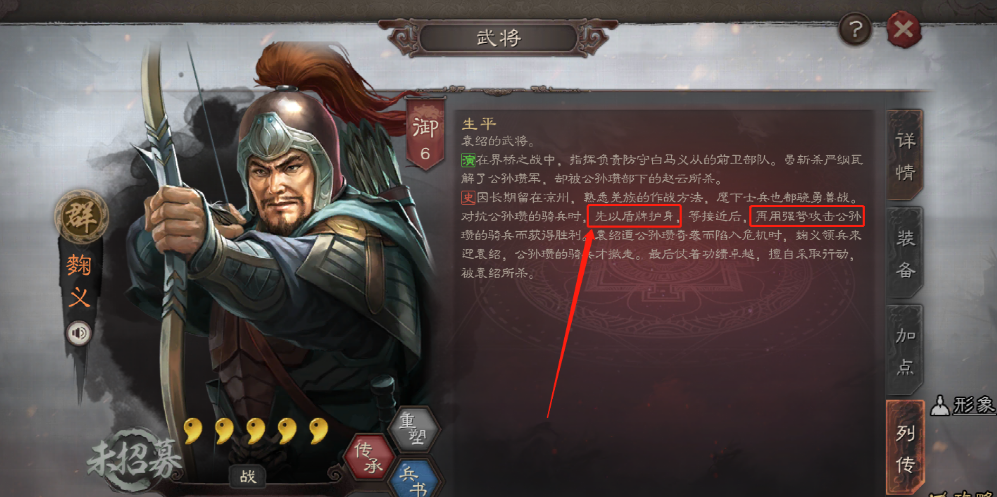Click the green 演 tag in biography
This screenshot has height=497, width=997.
pos(467,159)
